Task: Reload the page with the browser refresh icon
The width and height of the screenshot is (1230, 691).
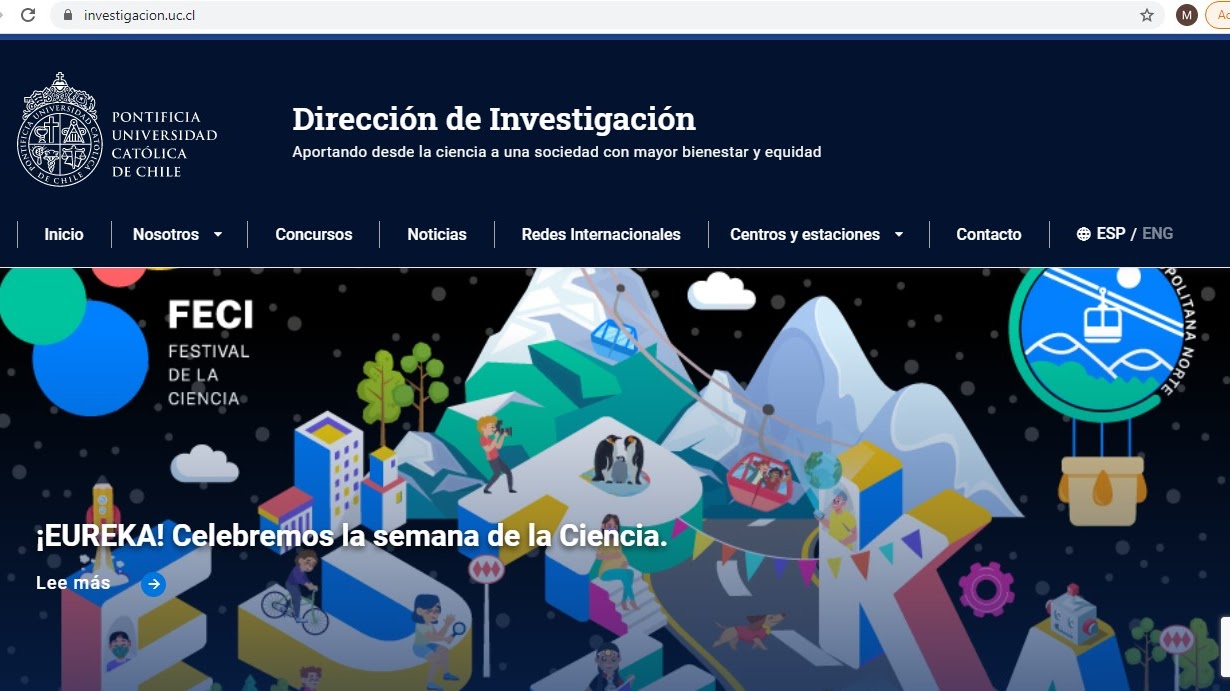Action: click(28, 15)
